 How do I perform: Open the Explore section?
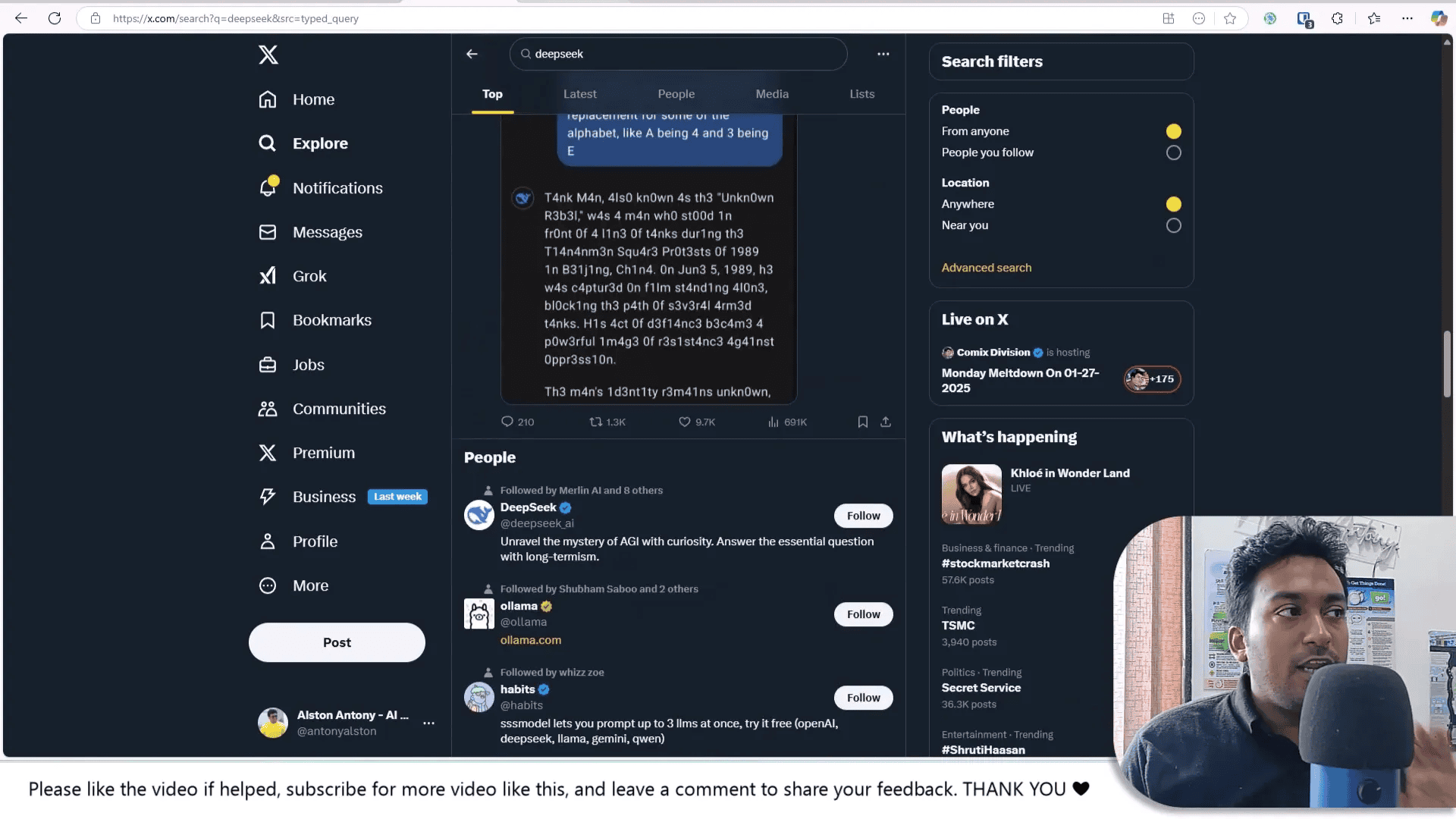pos(320,143)
